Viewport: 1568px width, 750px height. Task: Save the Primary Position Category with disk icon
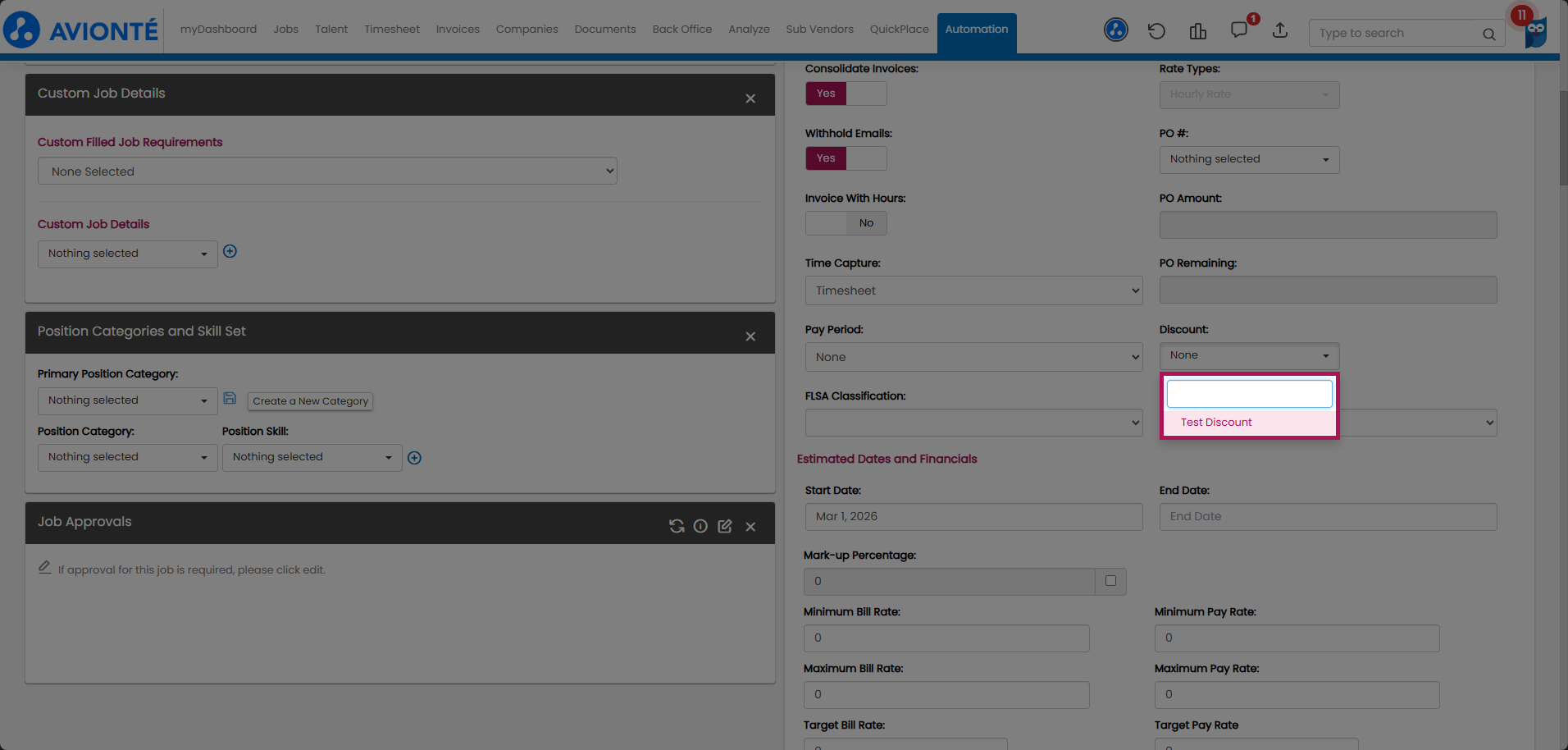point(230,398)
